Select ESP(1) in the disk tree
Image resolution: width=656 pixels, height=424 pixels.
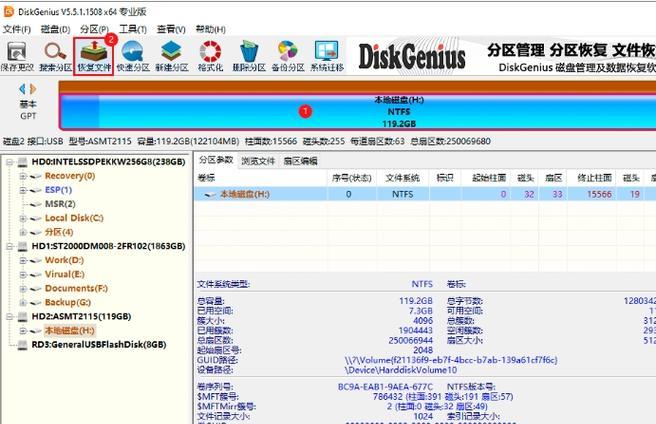(x=59, y=190)
